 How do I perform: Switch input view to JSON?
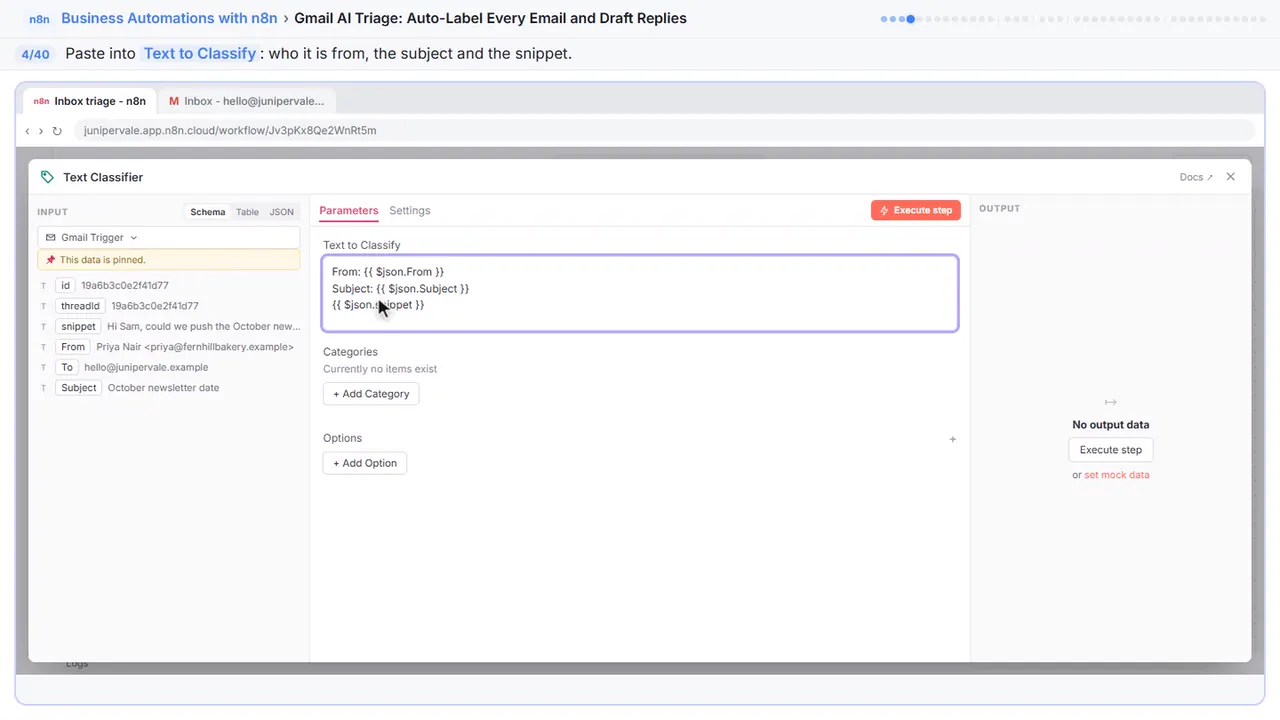pyautogui.click(x=282, y=212)
